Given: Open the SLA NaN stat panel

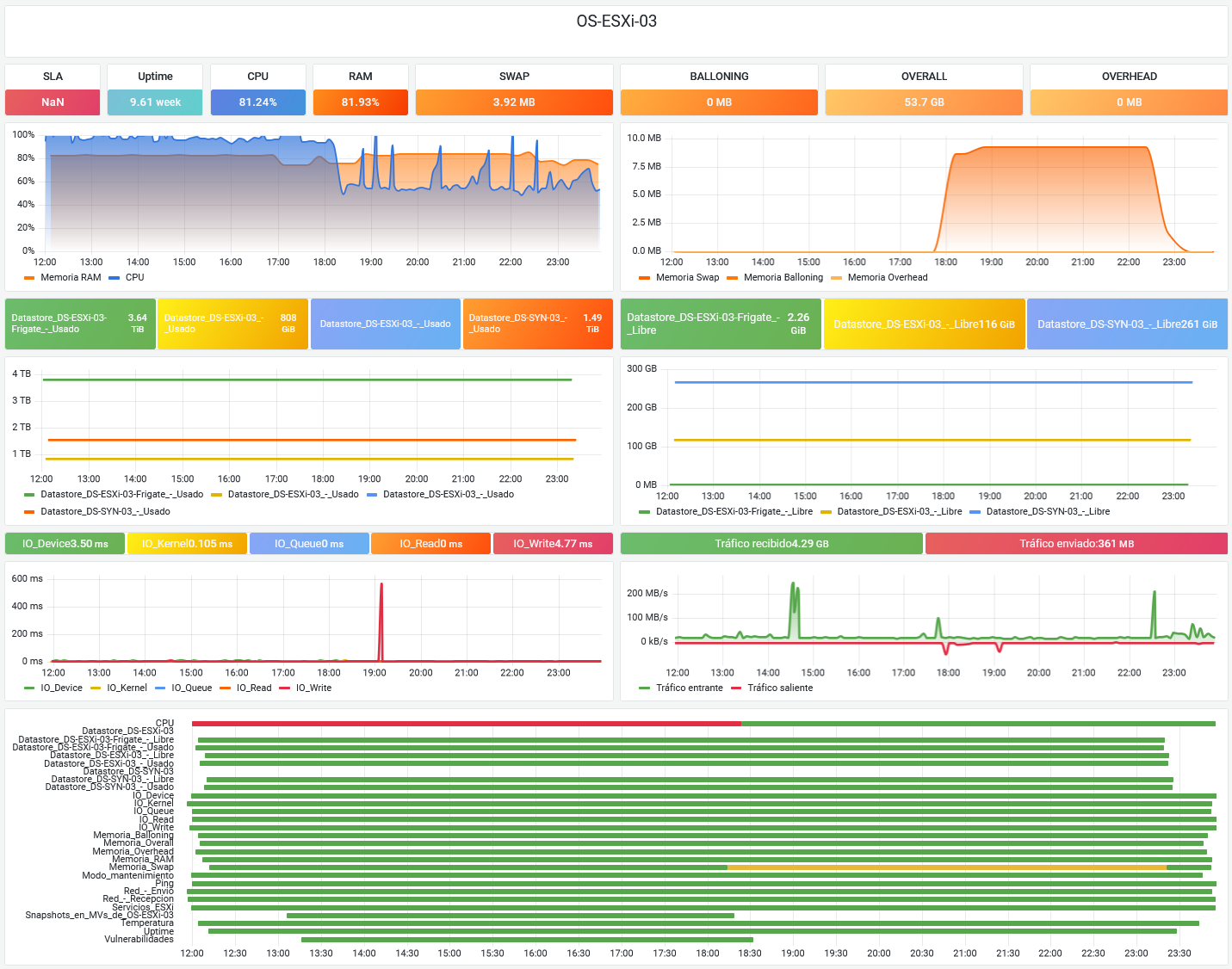Looking at the screenshot, I should [53, 102].
